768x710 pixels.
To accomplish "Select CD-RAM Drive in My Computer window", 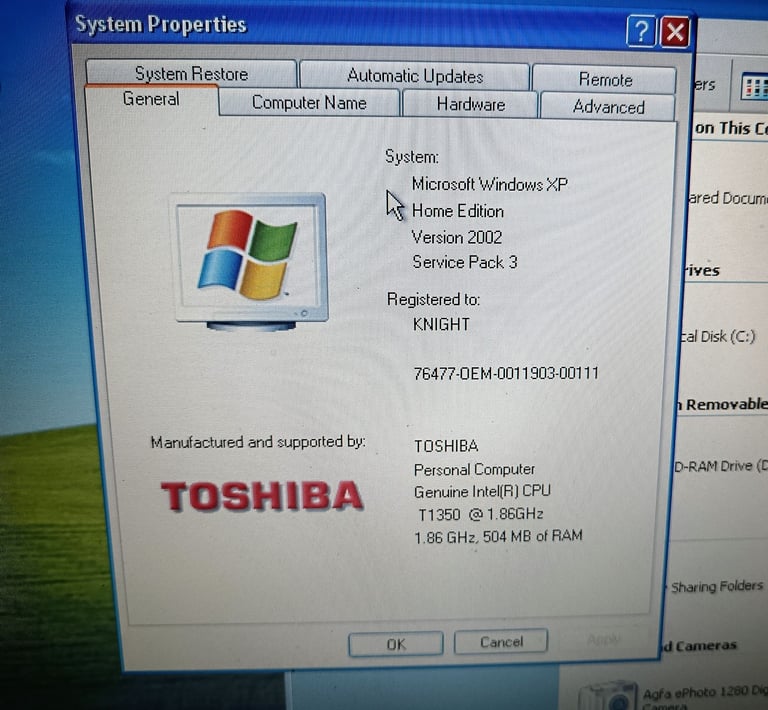I will coord(721,466).
